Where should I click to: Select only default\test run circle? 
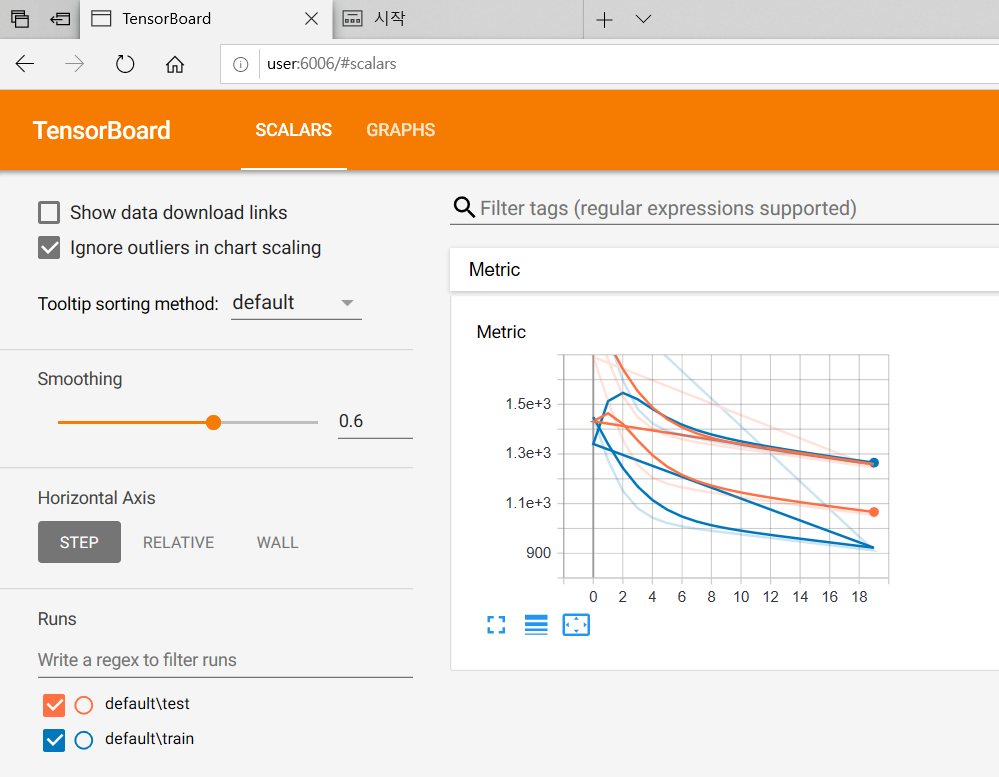(83, 705)
